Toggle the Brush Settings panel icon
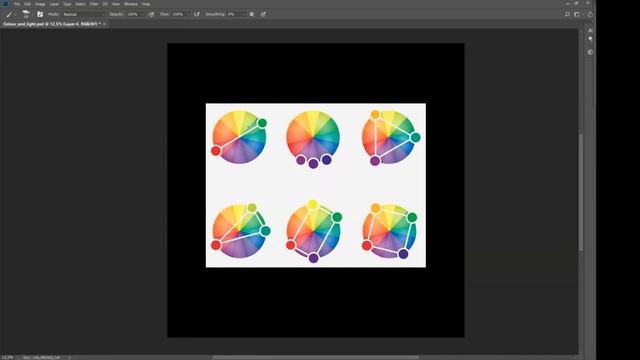This screenshot has height=360, width=640. coord(40,14)
